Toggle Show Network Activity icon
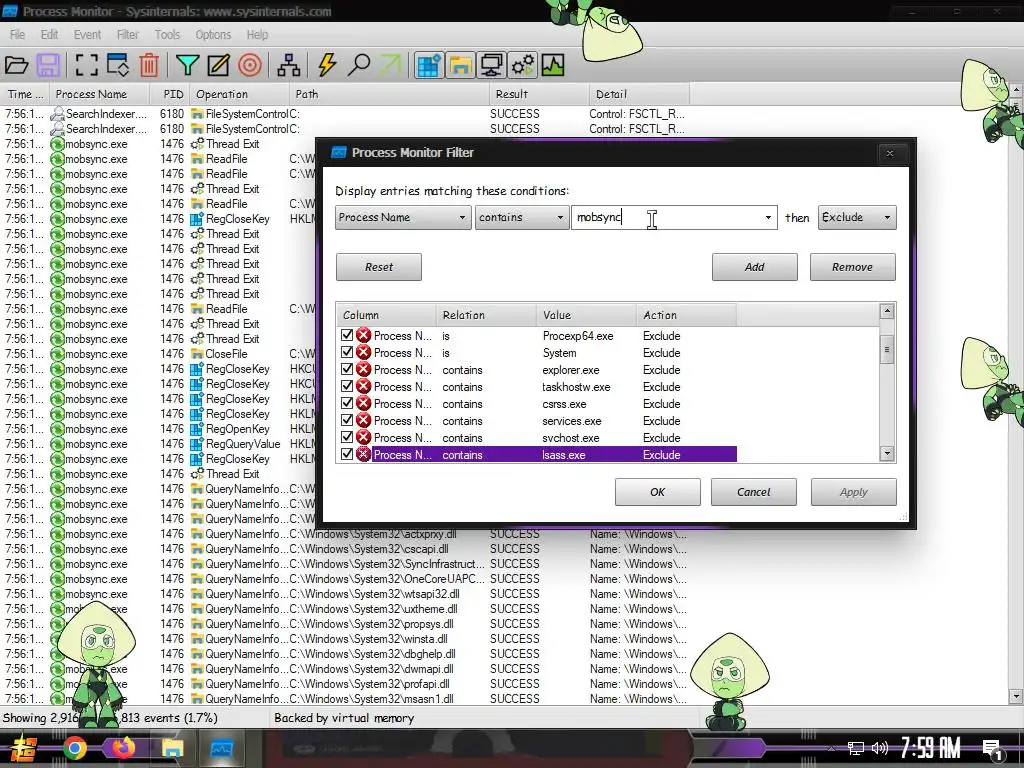Image resolution: width=1024 pixels, height=768 pixels. pos(491,65)
